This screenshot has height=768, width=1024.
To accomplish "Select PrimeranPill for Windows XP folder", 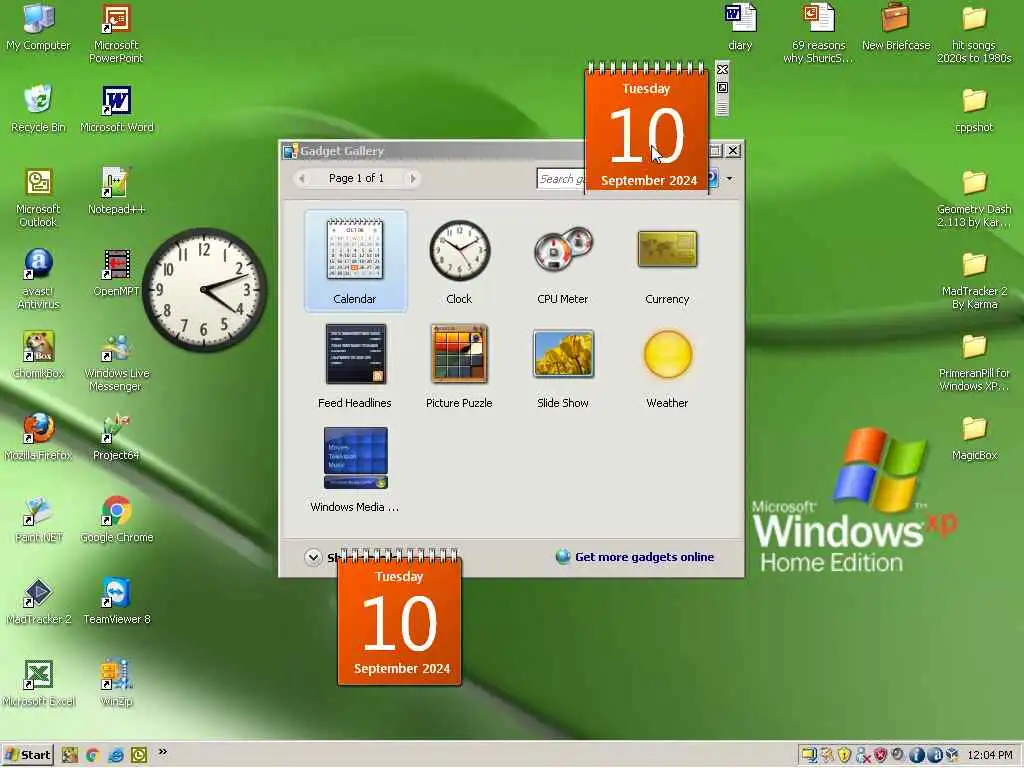I will [974, 362].
